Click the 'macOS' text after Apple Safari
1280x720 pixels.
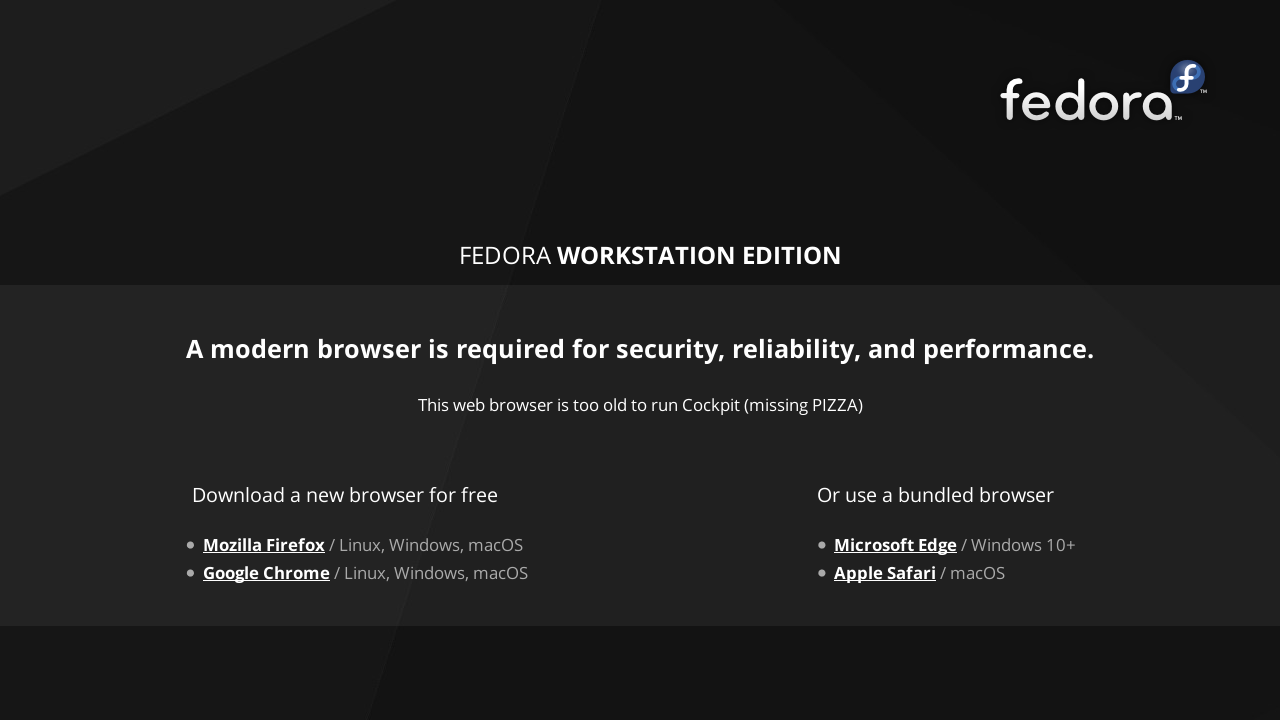[977, 573]
